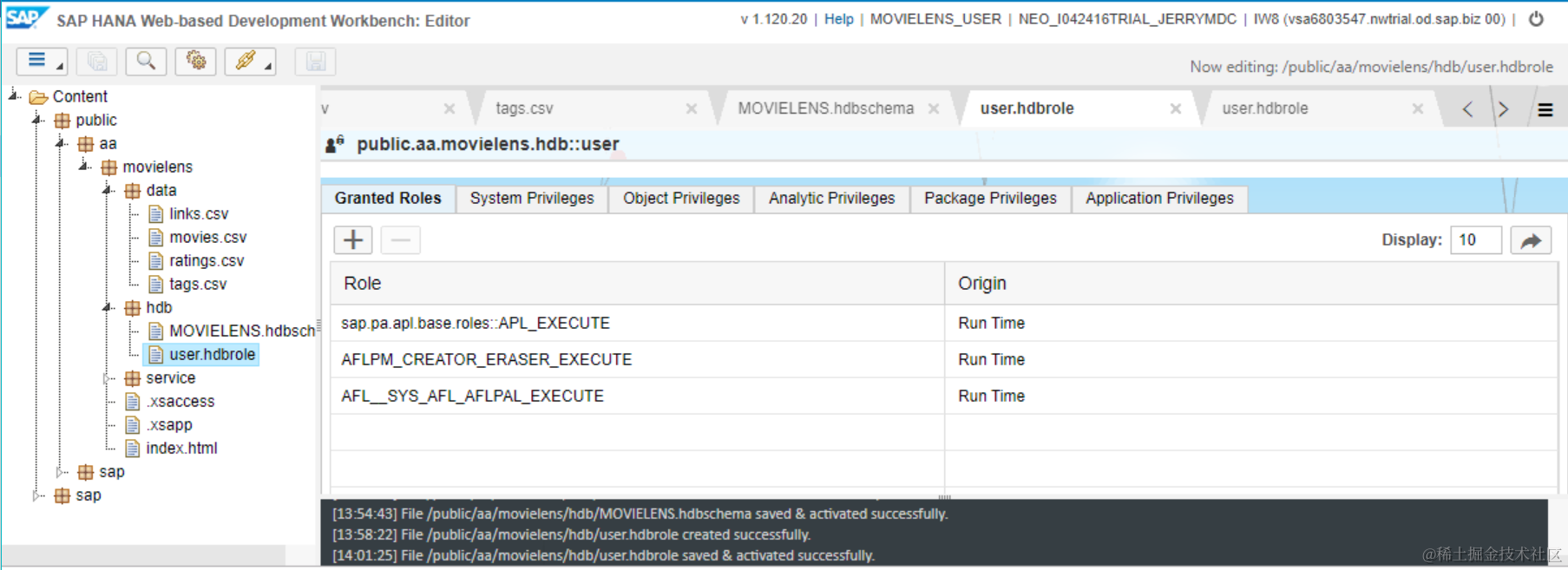The image size is (1568, 570).
Task: Click the pencil edit toolbar icon
Action: coord(250,62)
